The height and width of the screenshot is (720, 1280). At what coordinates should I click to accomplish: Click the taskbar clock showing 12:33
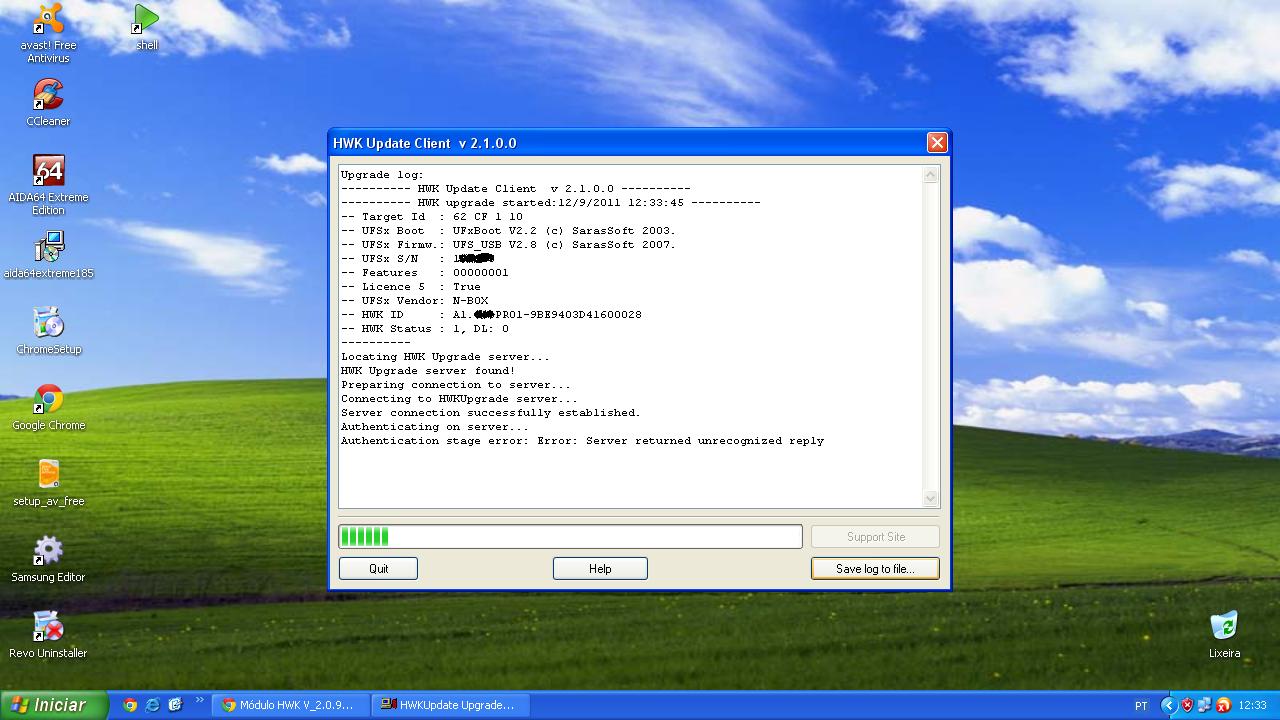click(1253, 706)
